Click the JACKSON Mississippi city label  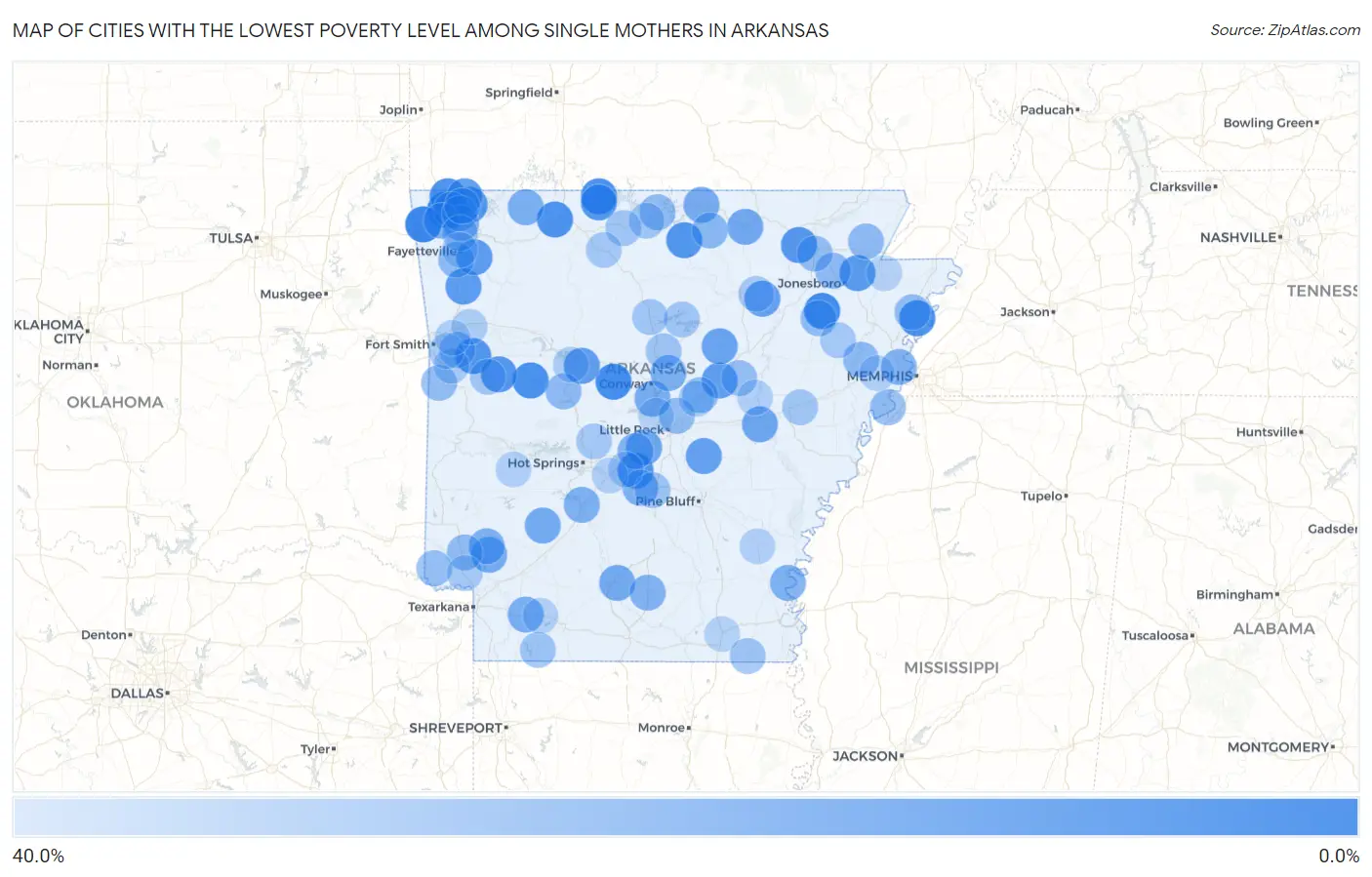pos(865,756)
